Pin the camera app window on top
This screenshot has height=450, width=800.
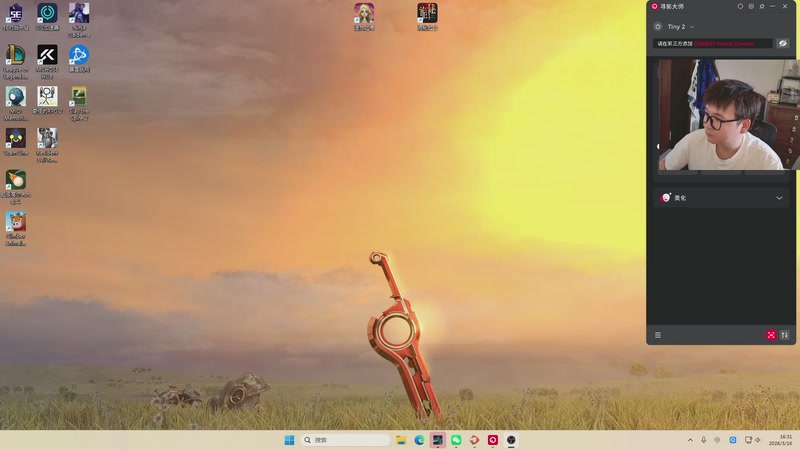click(762, 6)
